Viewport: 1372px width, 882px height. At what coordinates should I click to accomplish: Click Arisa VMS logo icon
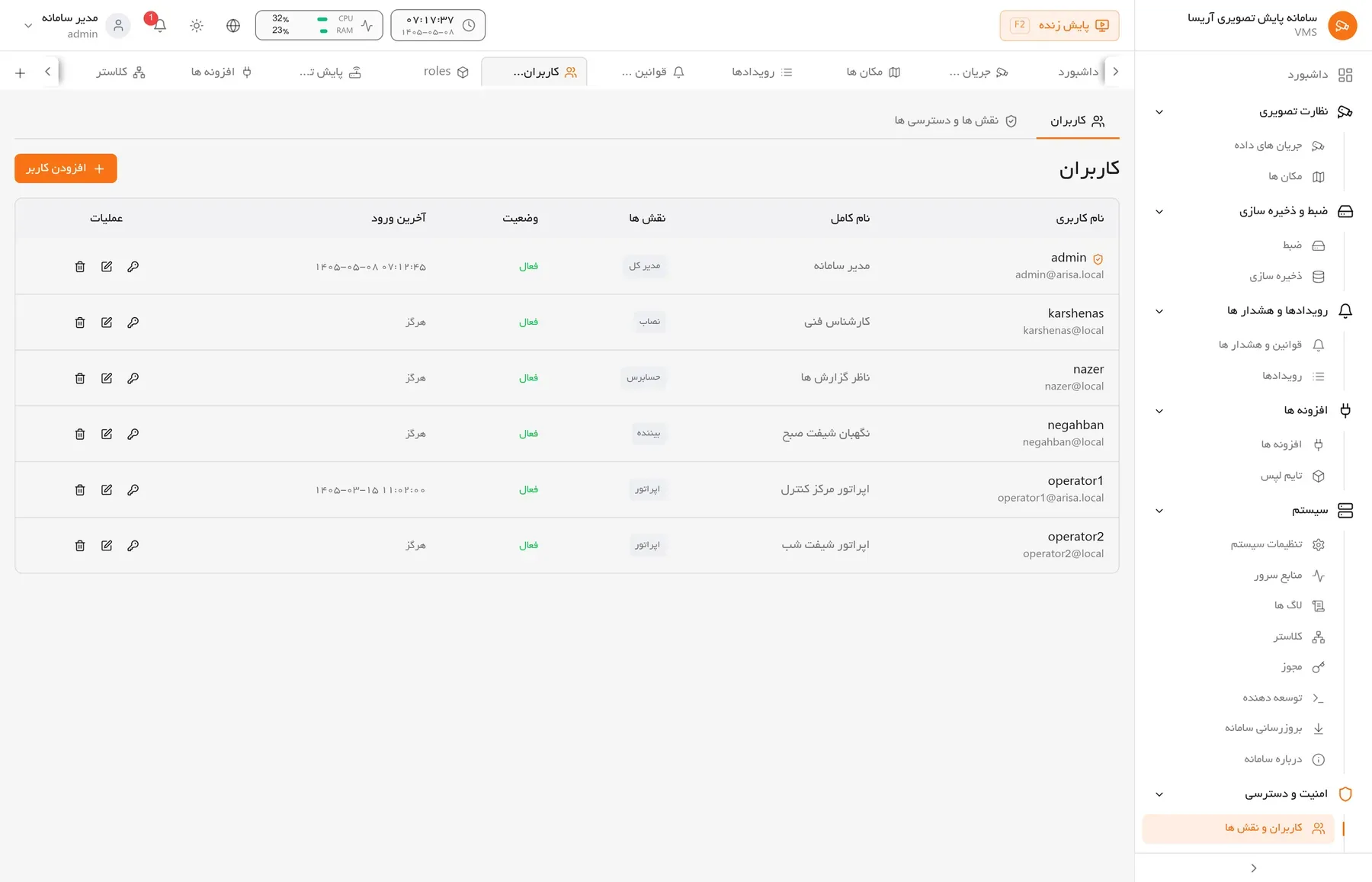[x=1342, y=25]
